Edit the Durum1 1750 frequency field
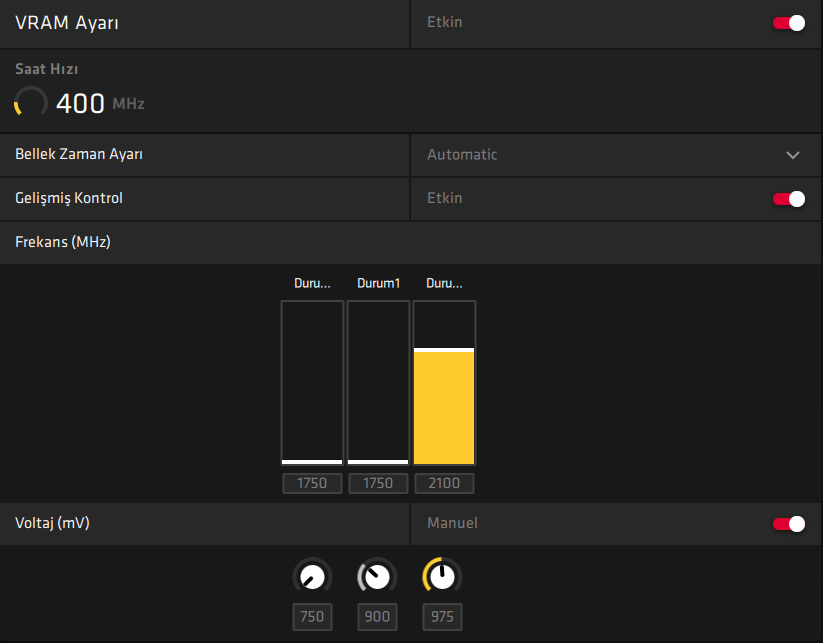This screenshot has height=643, width=823. [x=378, y=483]
